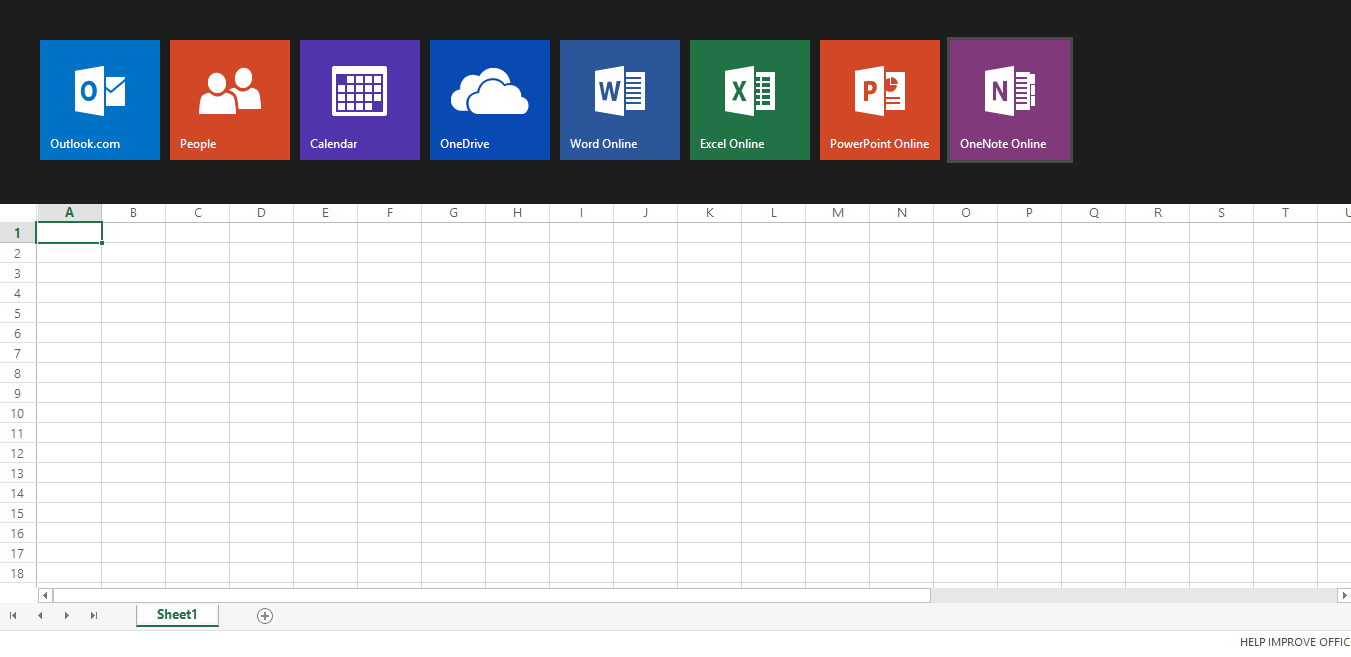Select row 12 header

(x=18, y=453)
